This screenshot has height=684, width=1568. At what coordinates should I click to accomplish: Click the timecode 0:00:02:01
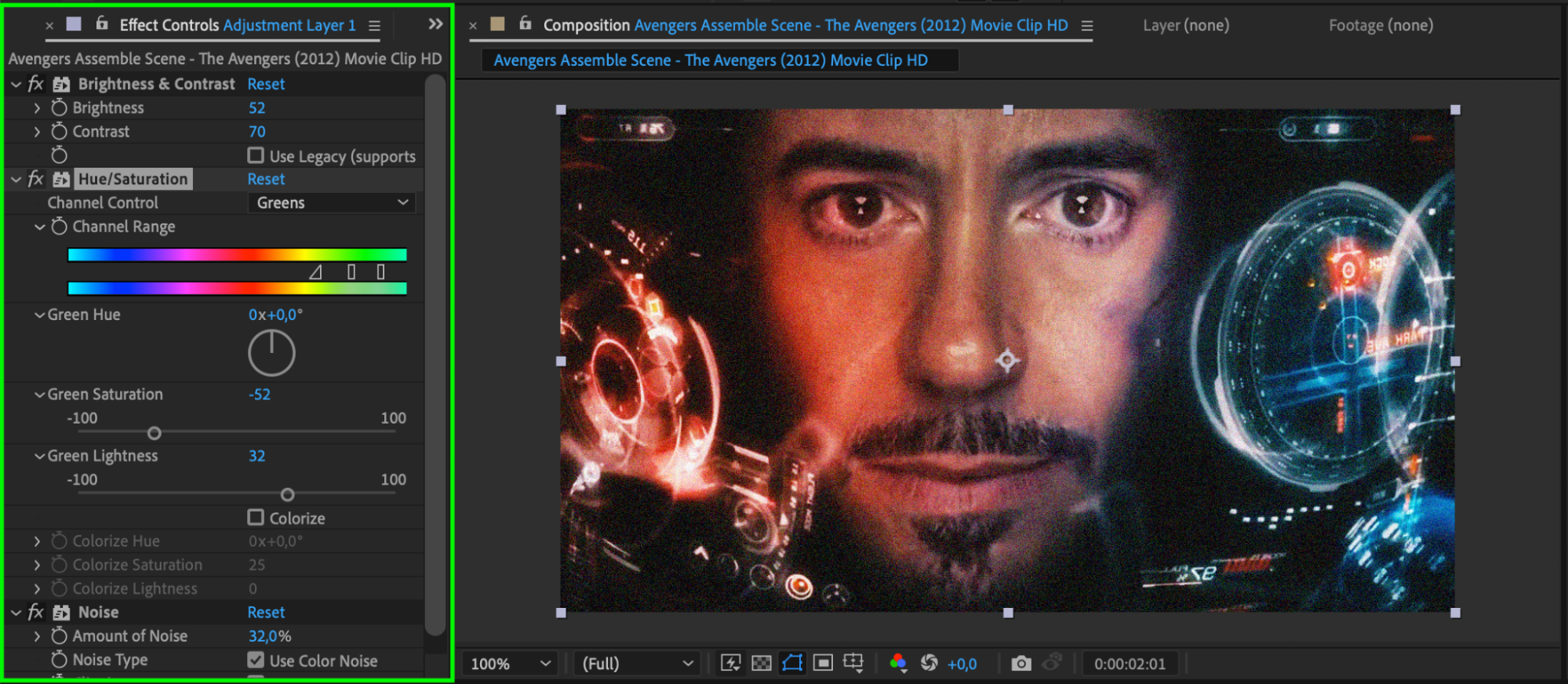[x=1130, y=664]
